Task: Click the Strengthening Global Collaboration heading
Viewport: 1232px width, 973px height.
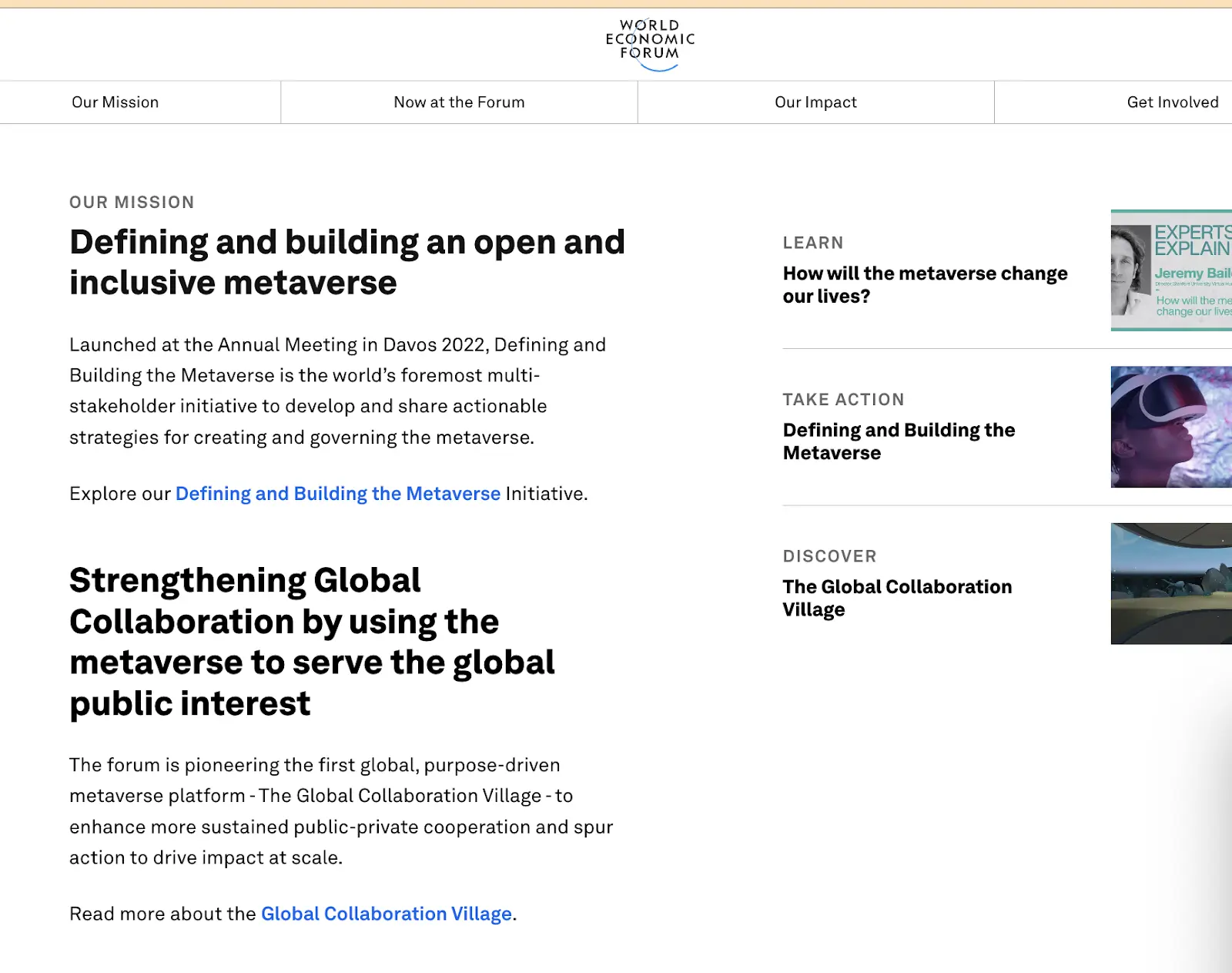Action: tap(312, 642)
